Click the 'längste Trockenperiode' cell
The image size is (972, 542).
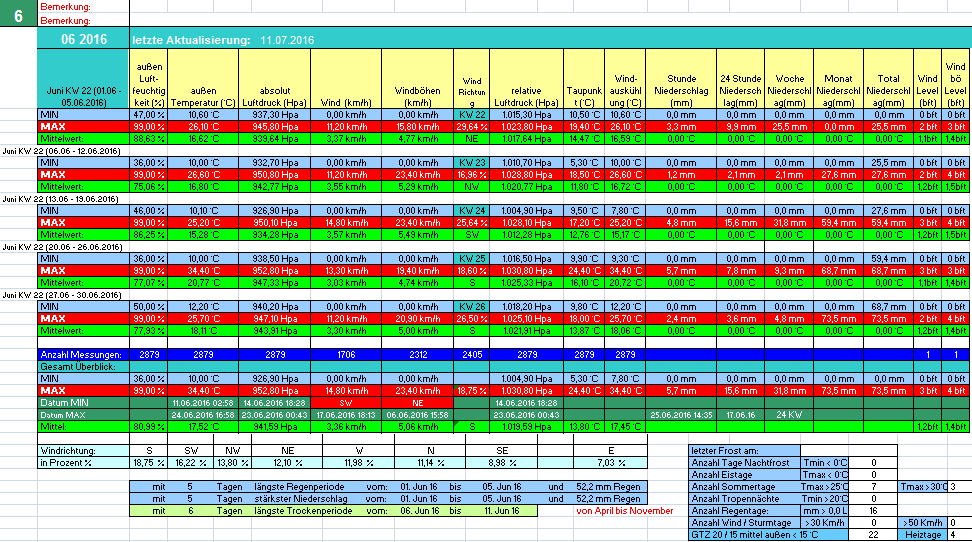[303, 511]
